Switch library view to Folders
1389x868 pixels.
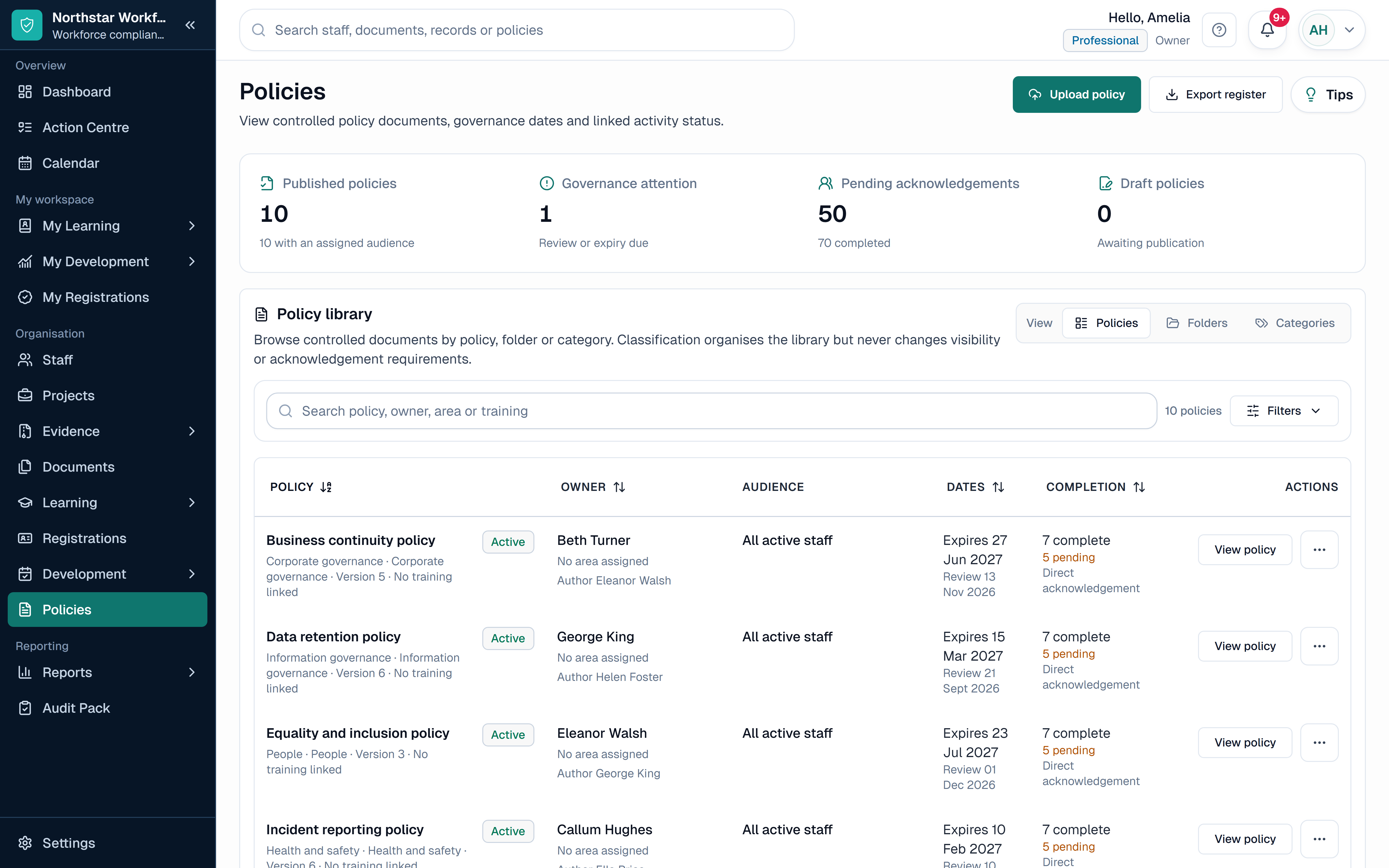pos(1197,323)
